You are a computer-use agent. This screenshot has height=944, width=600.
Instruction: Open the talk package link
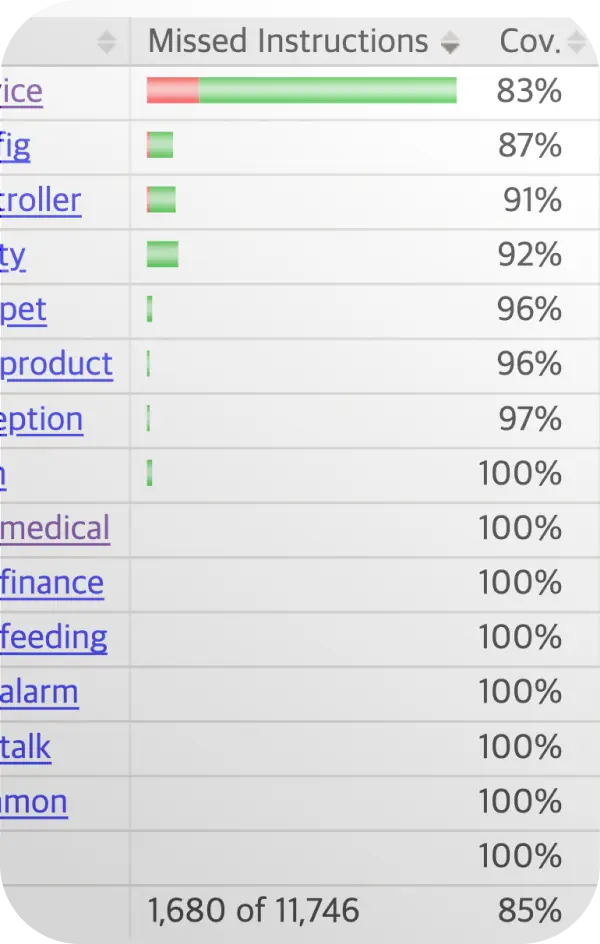25,747
